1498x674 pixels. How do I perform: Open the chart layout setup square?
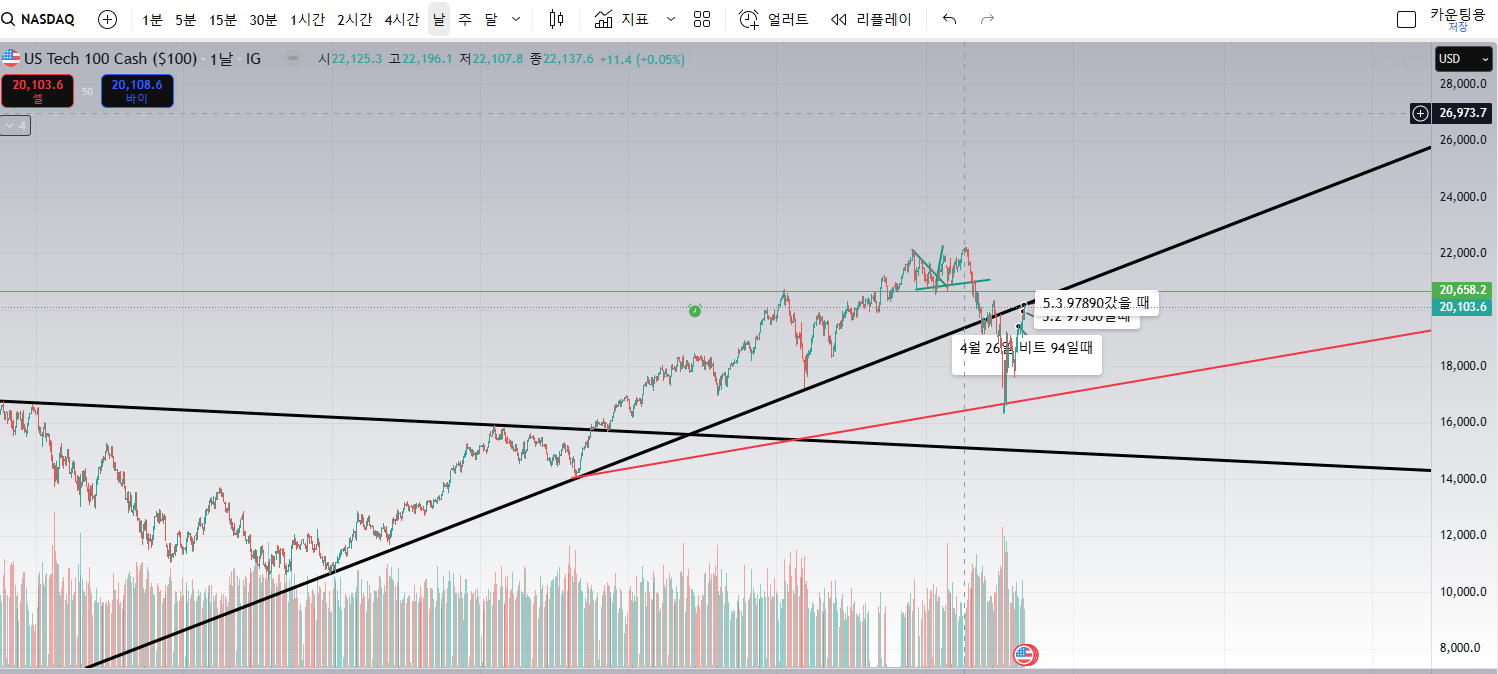point(1406,19)
